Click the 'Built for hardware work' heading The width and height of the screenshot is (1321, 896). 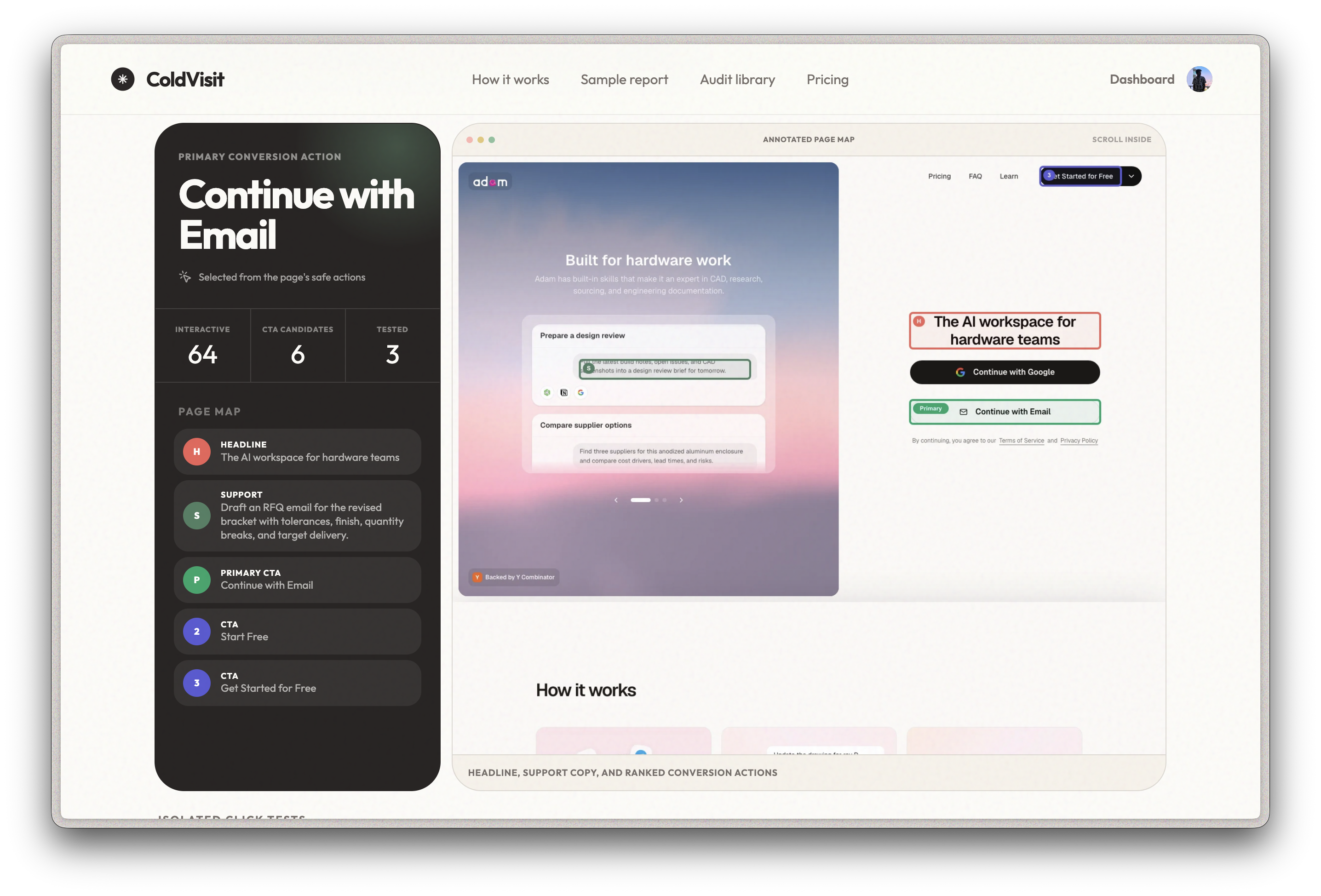(648, 260)
